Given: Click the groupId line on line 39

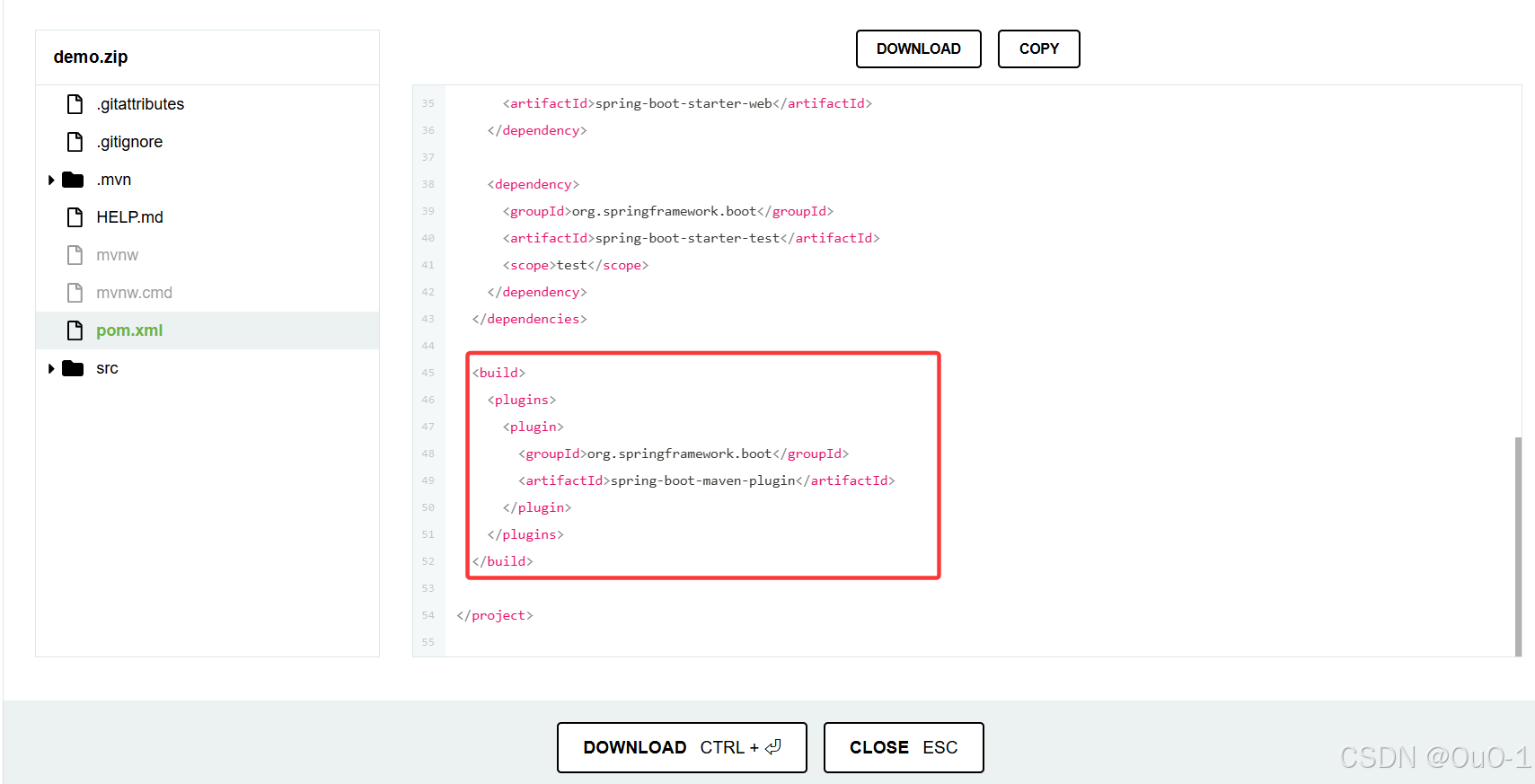Looking at the screenshot, I should tap(668, 211).
